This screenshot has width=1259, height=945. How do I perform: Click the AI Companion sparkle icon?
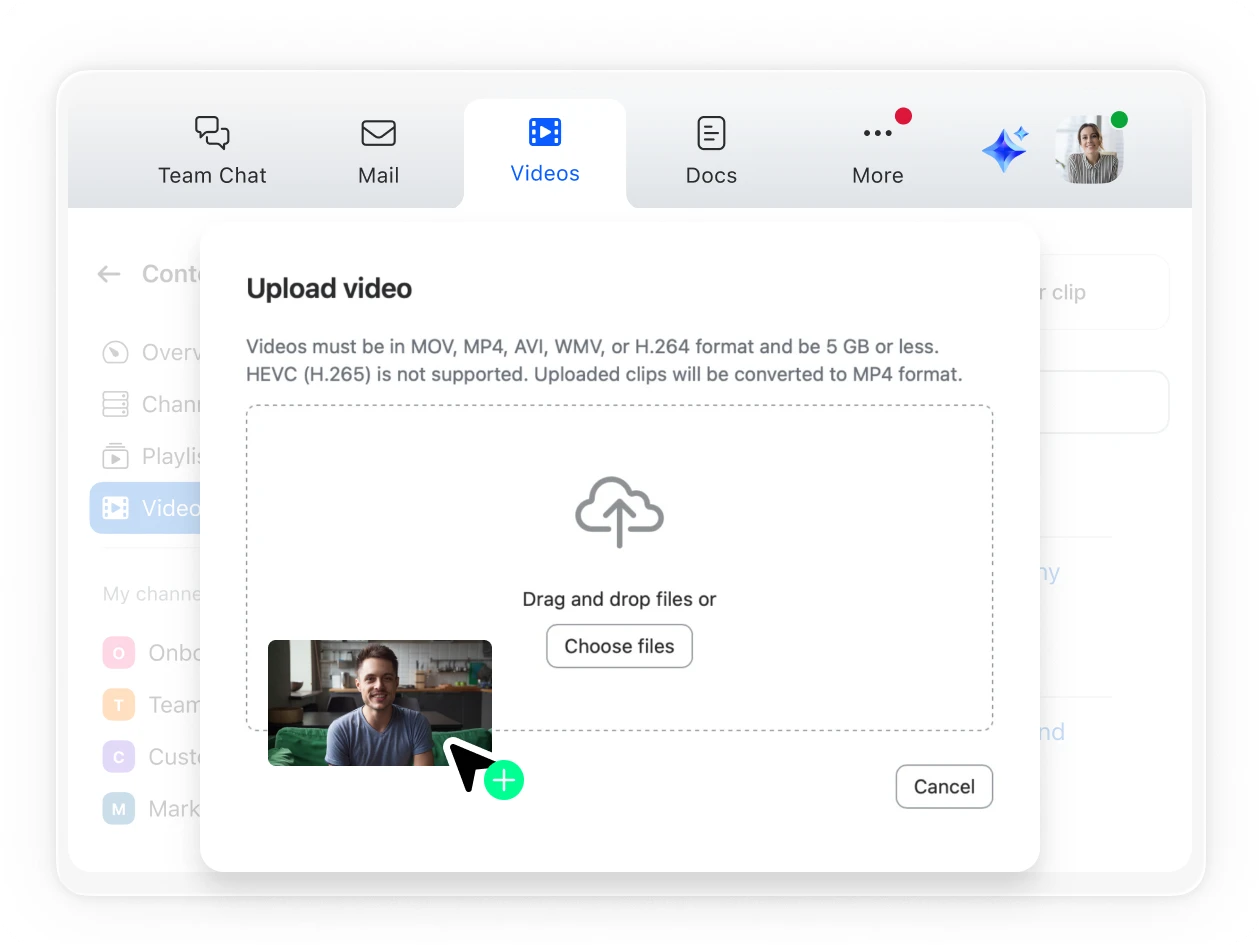tap(1004, 148)
